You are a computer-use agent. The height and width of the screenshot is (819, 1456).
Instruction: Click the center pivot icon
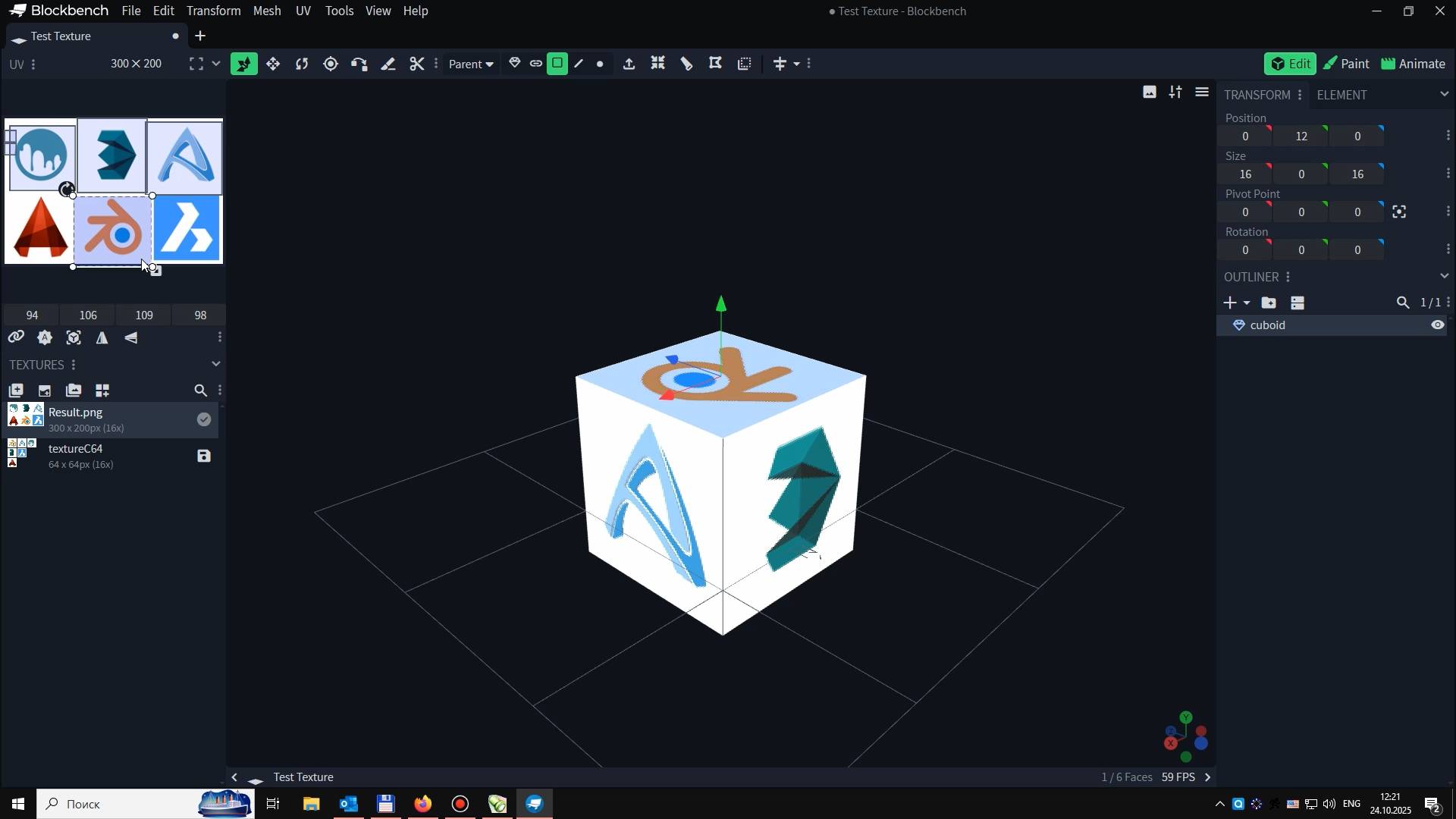point(1399,212)
